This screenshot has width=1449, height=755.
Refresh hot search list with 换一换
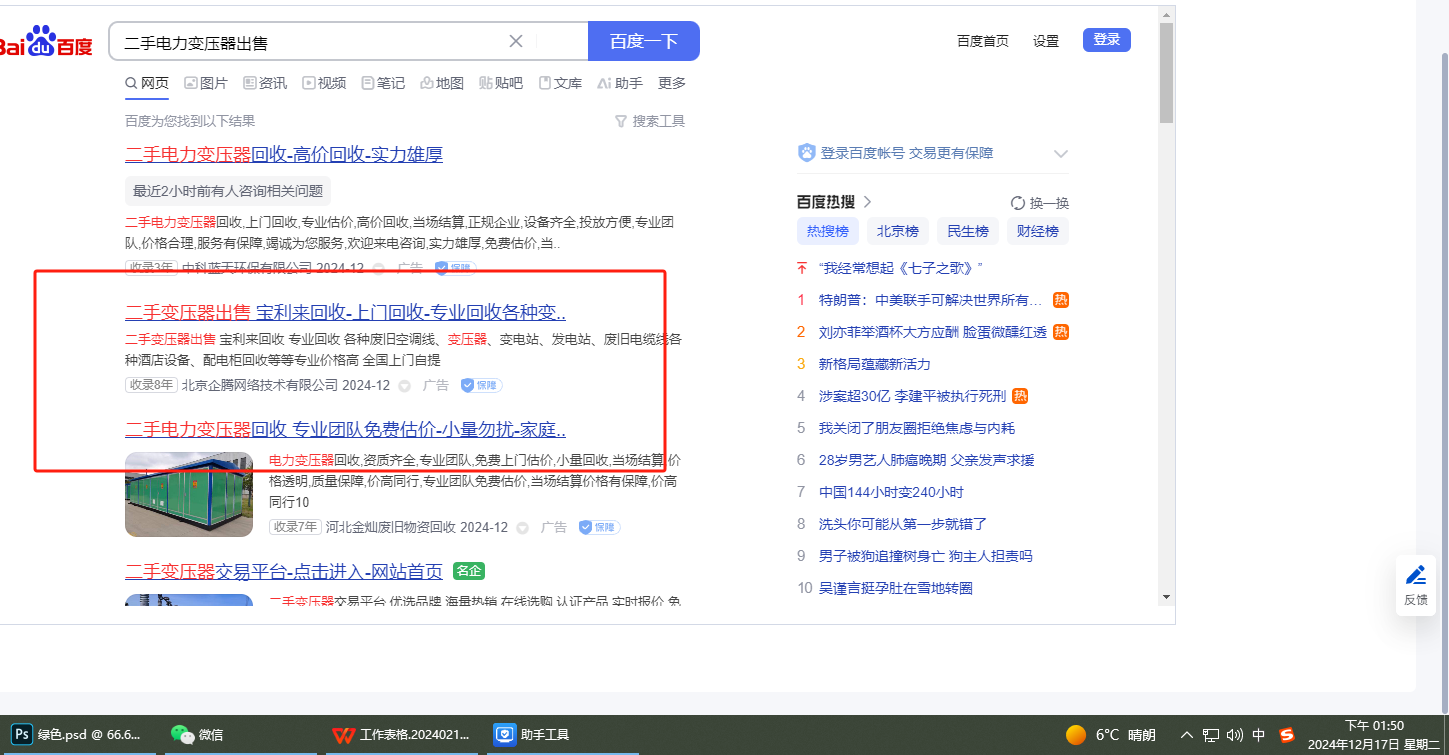pos(1040,203)
